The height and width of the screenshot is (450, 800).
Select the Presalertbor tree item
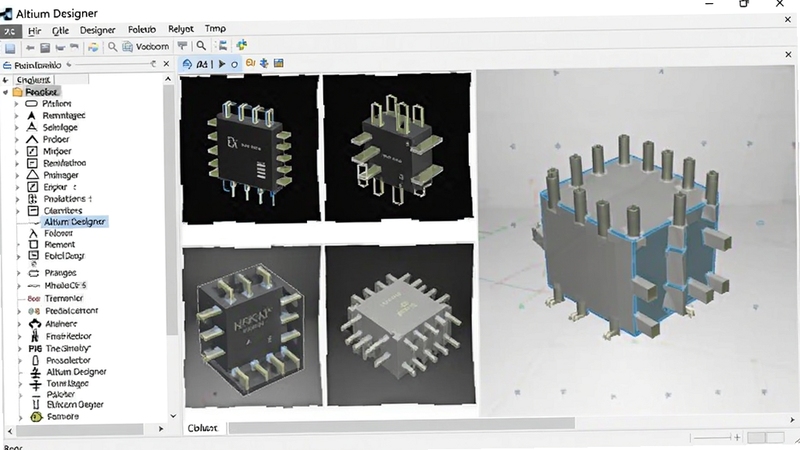click(68, 361)
